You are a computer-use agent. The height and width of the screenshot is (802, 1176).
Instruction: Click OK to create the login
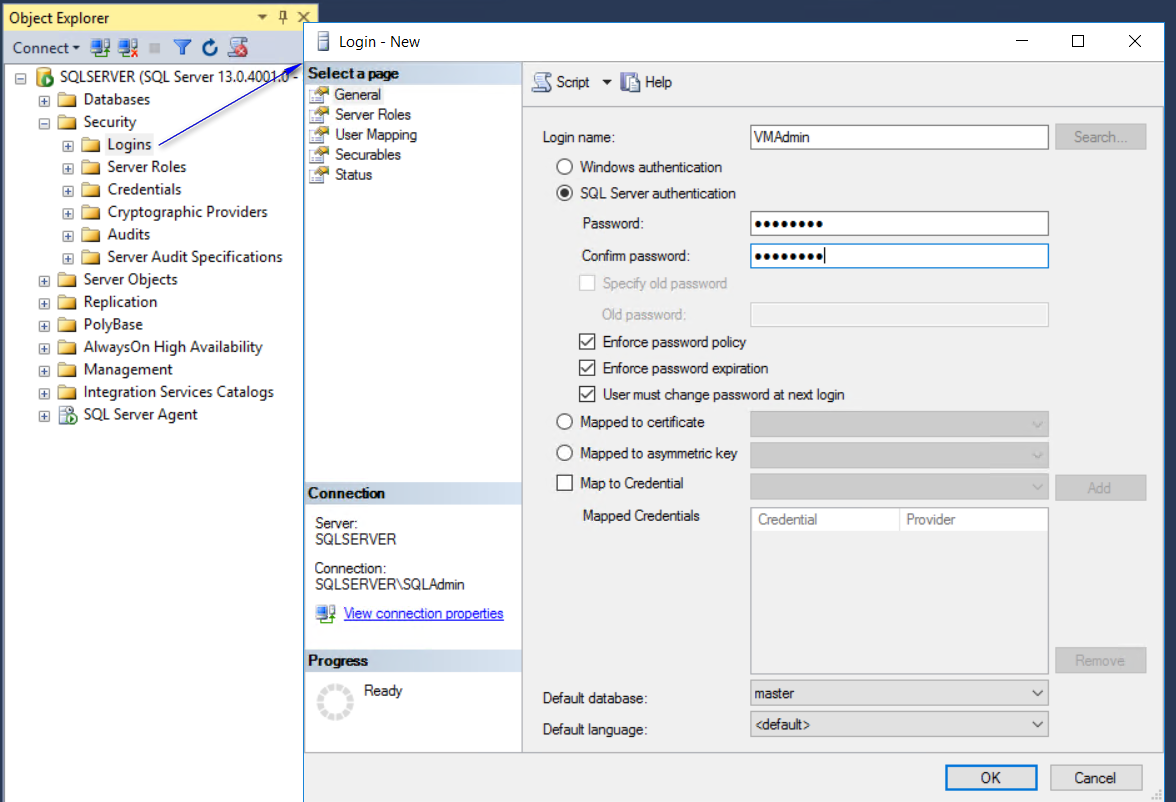(991, 778)
